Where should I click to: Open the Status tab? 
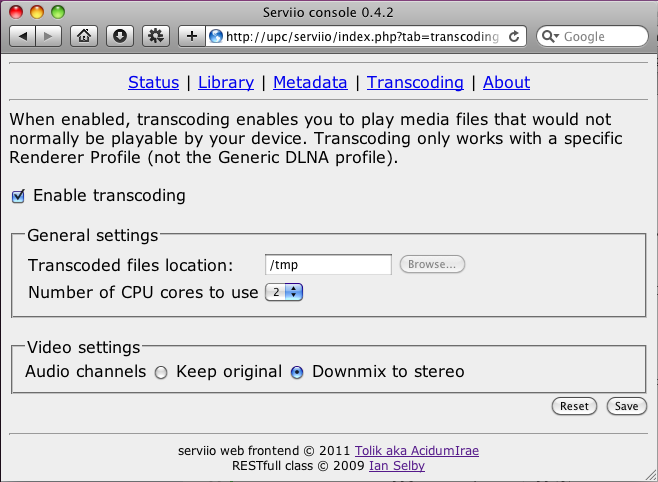(154, 83)
